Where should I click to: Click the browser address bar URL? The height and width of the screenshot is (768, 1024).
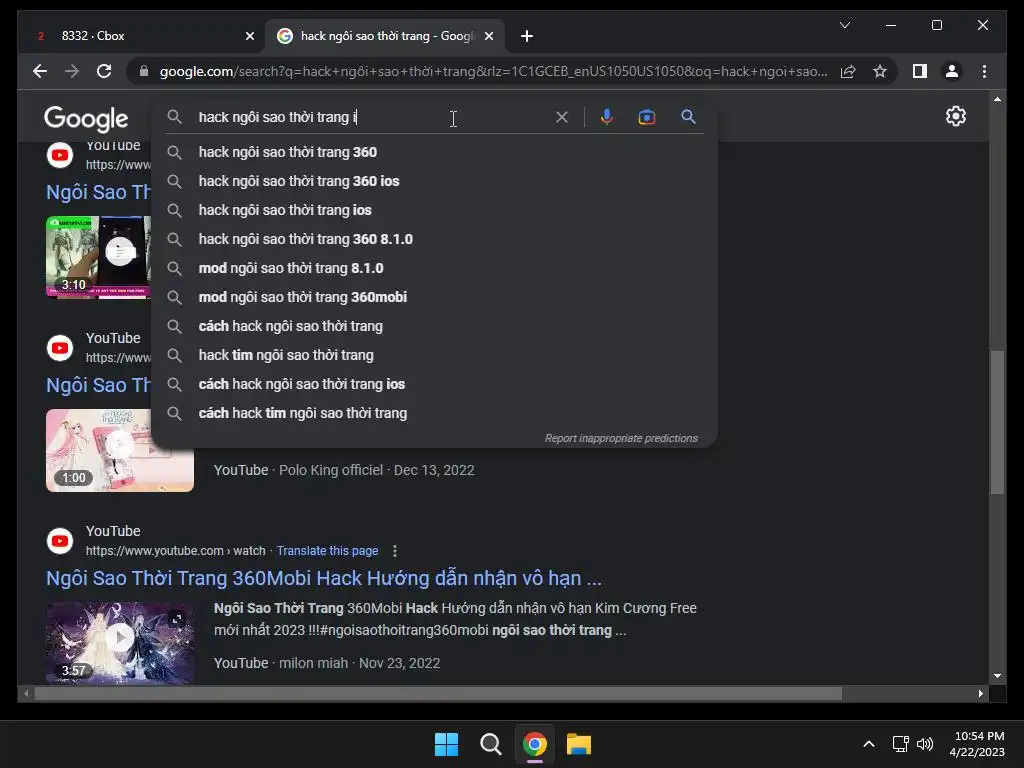point(493,71)
